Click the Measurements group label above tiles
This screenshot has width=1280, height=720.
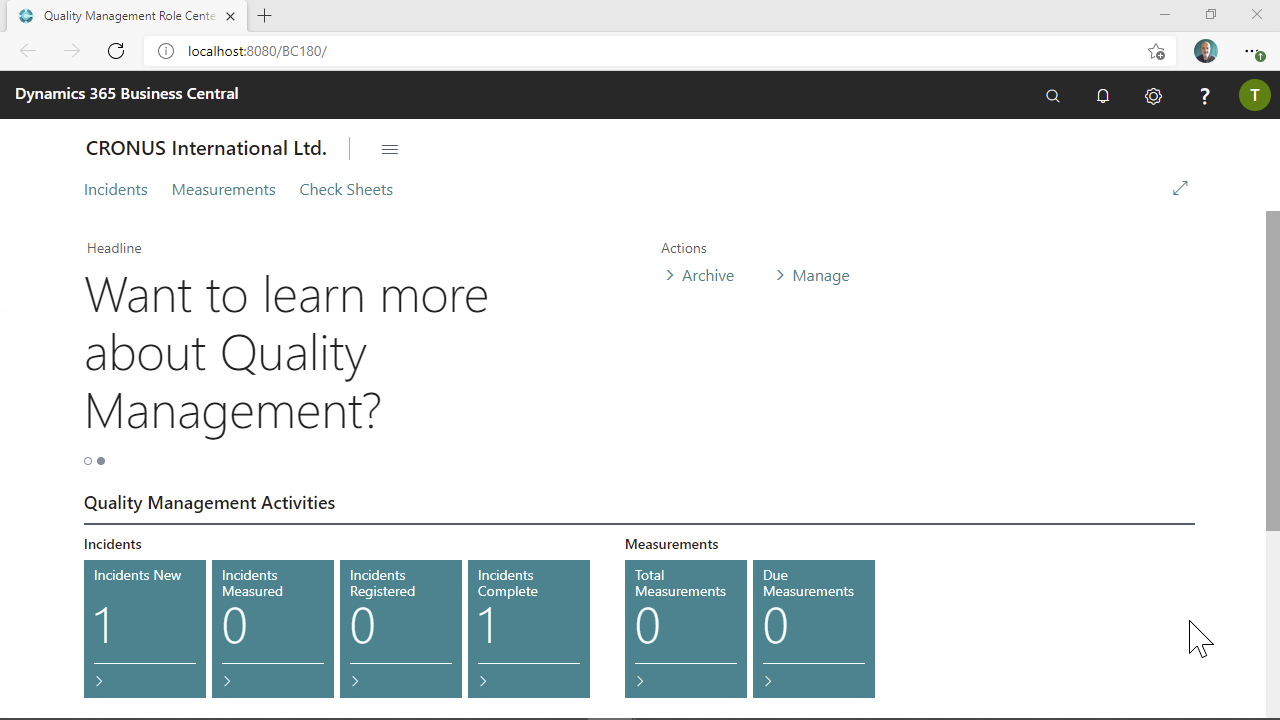tap(671, 545)
